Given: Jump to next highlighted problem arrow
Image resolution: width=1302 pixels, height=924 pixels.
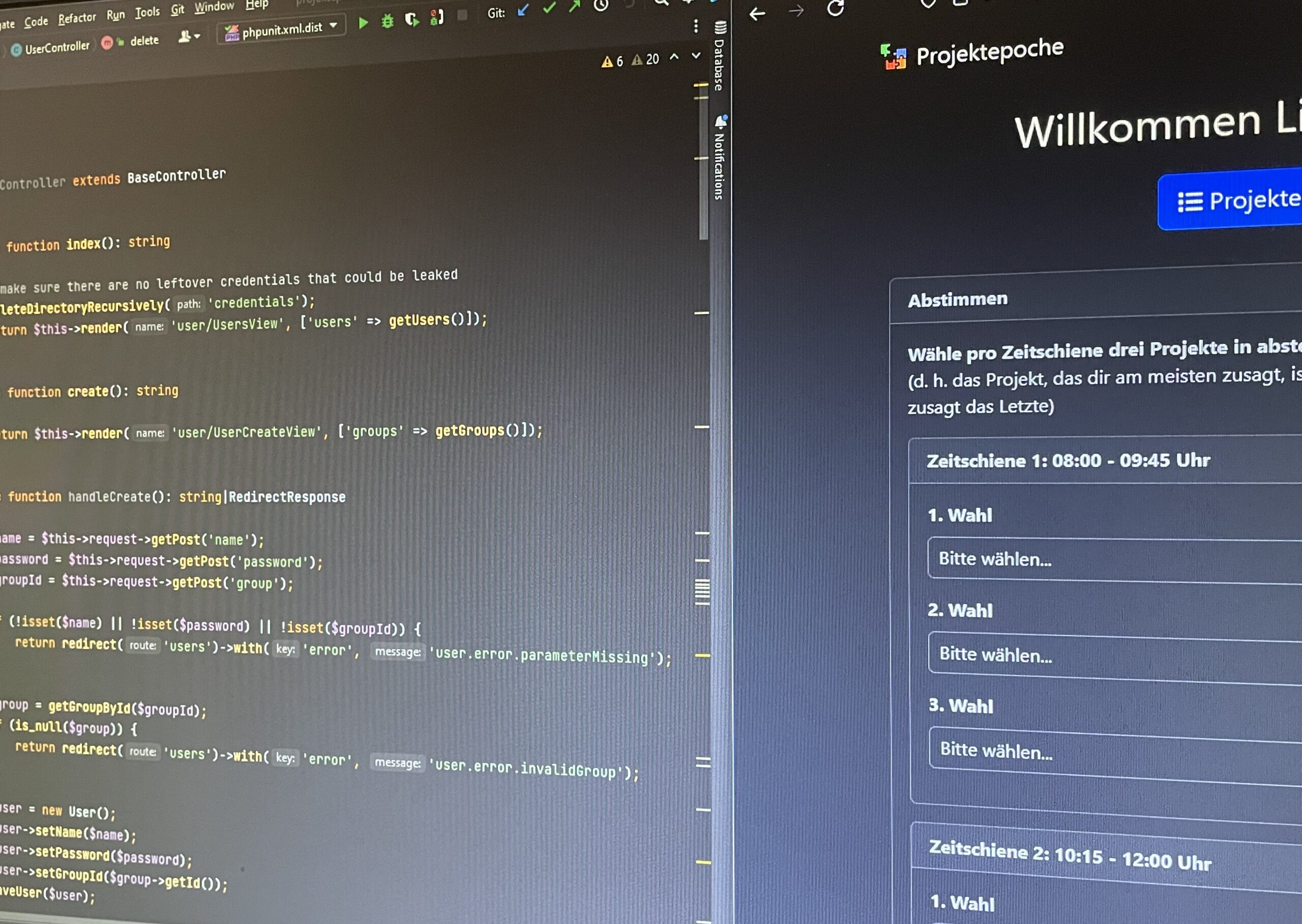Looking at the screenshot, I should click(696, 56).
